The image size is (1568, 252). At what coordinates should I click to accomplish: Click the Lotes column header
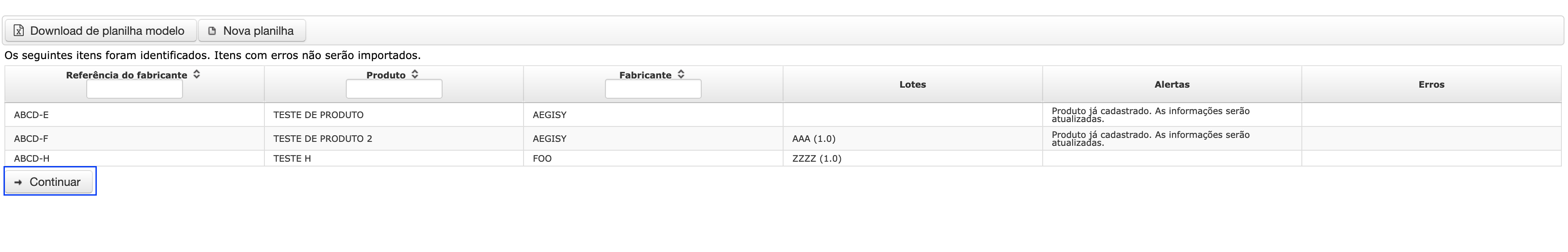[x=912, y=84]
